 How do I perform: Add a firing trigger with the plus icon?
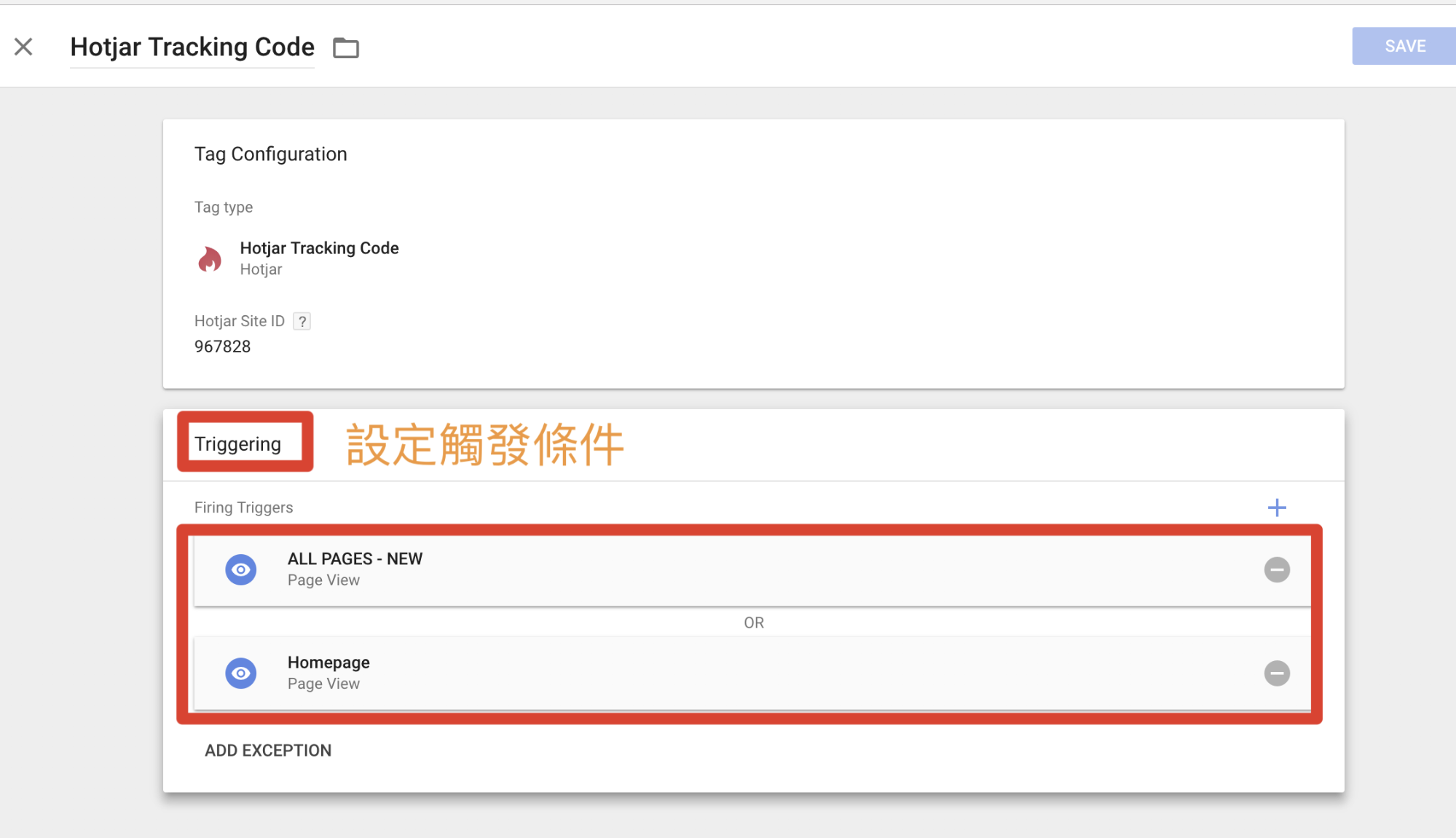[1277, 507]
